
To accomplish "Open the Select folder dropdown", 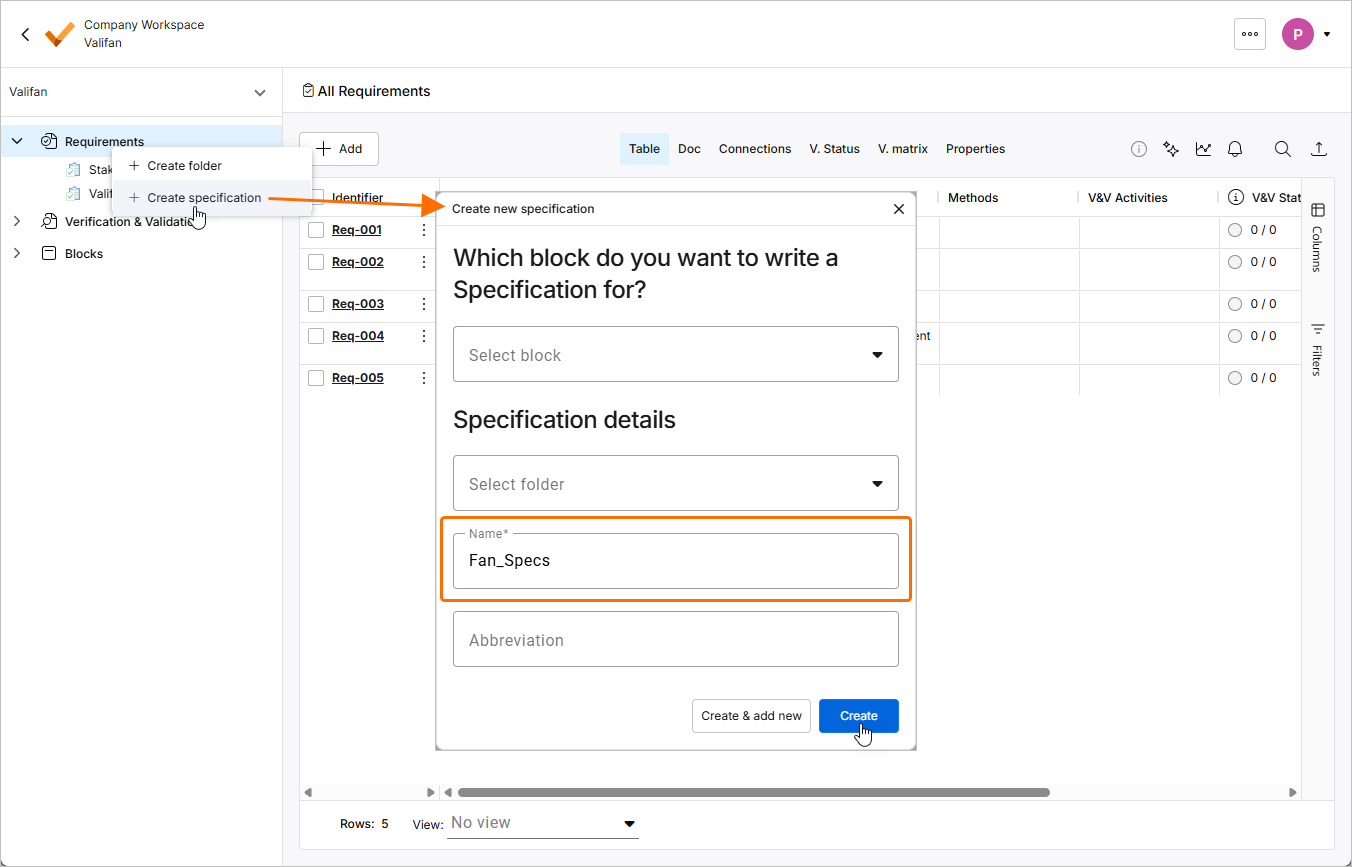I will click(676, 483).
